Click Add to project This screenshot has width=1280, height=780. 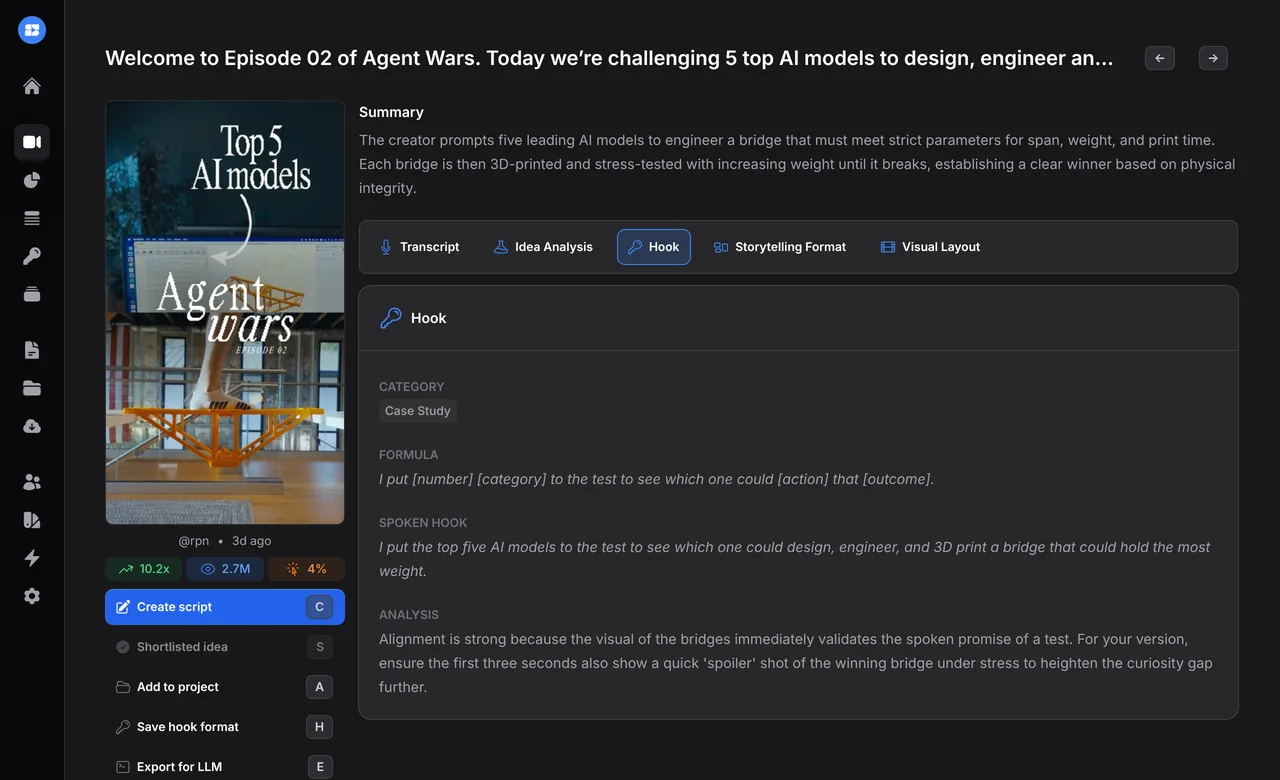tap(225, 687)
